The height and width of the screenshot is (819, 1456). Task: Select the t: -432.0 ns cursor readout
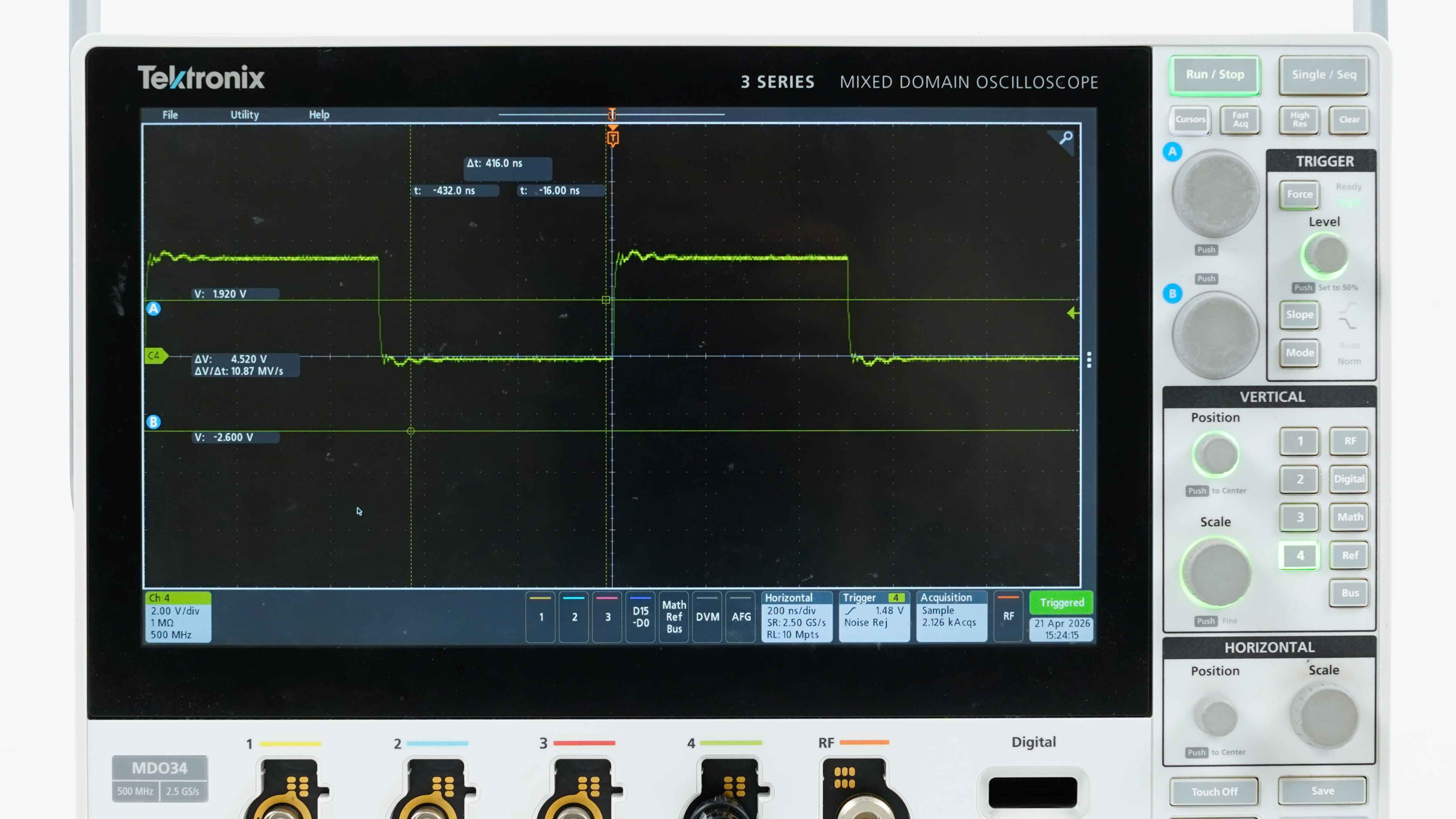(x=456, y=191)
